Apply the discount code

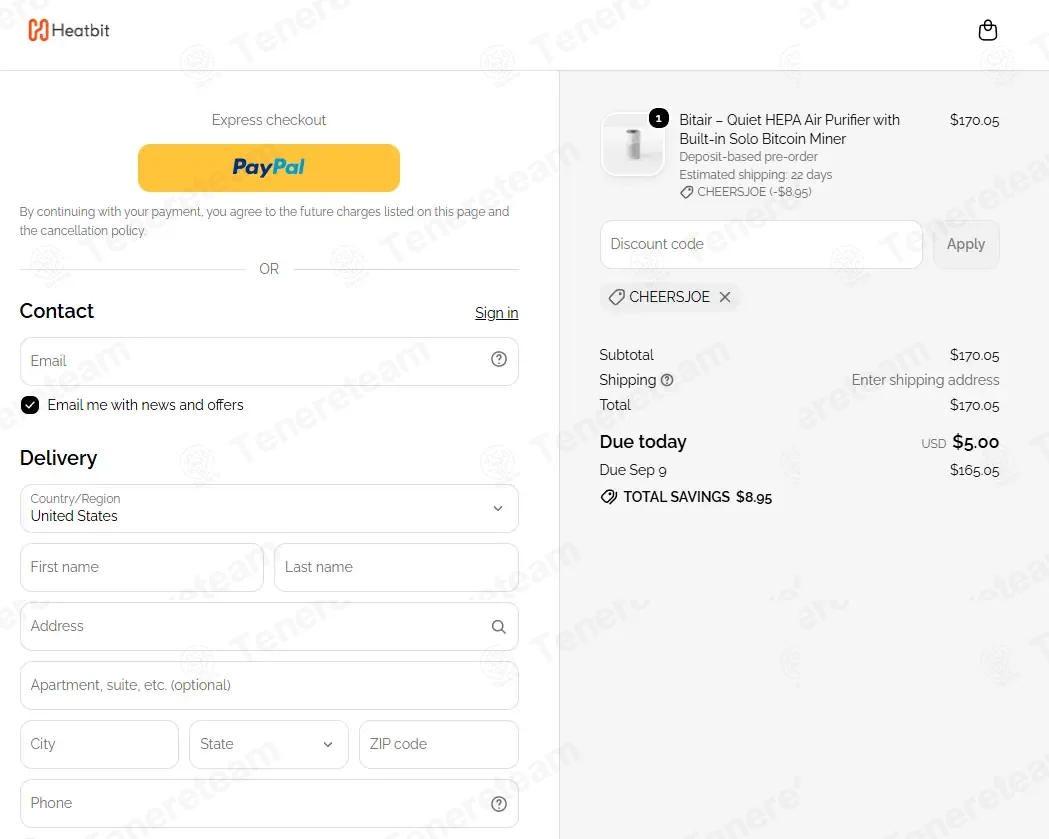(966, 244)
